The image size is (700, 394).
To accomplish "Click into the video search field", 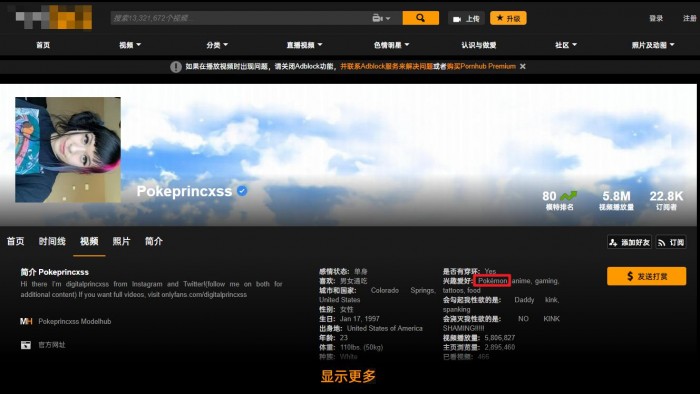I will pyautogui.click(x=240, y=18).
